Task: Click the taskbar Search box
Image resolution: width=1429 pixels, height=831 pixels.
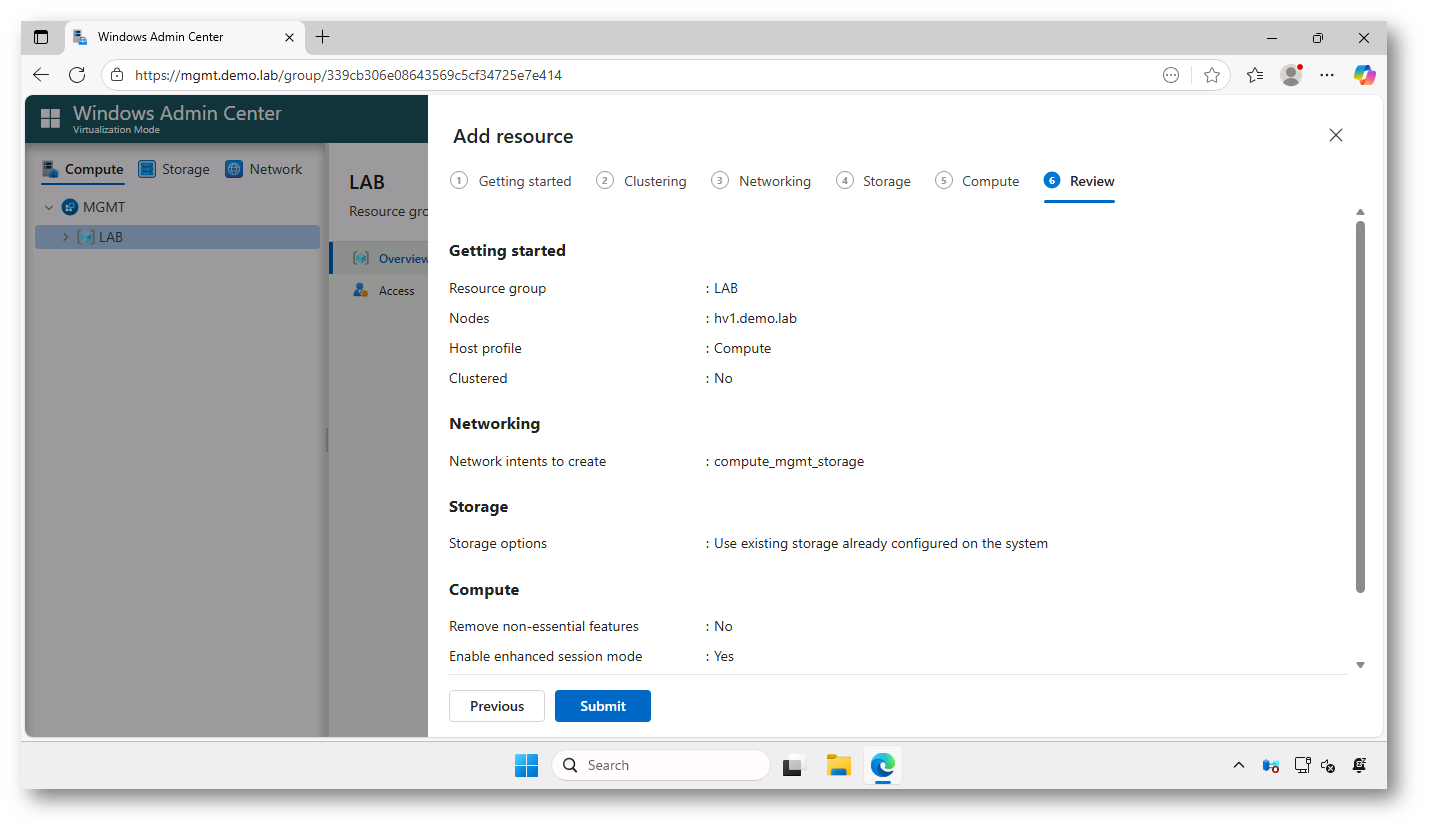Action: tap(661, 765)
